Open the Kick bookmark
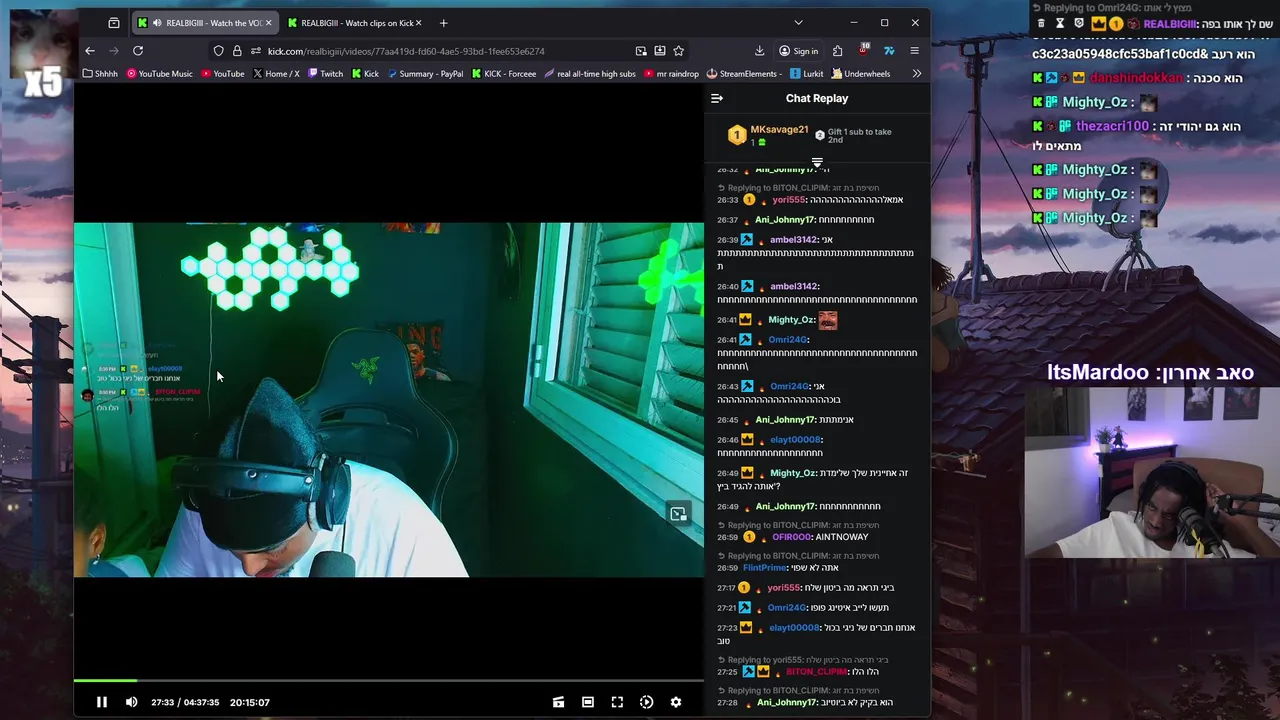Image resolution: width=1280 pixels, height=720 pixels. coord(366,73)
